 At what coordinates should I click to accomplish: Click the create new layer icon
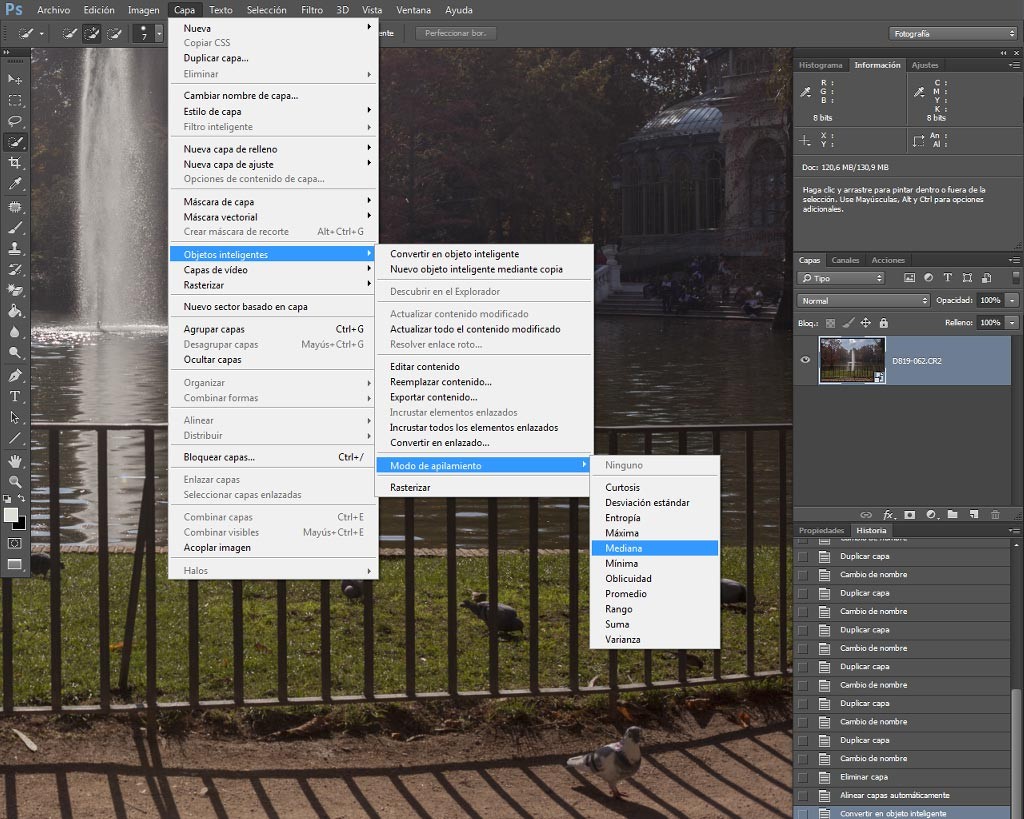[974, 515]
